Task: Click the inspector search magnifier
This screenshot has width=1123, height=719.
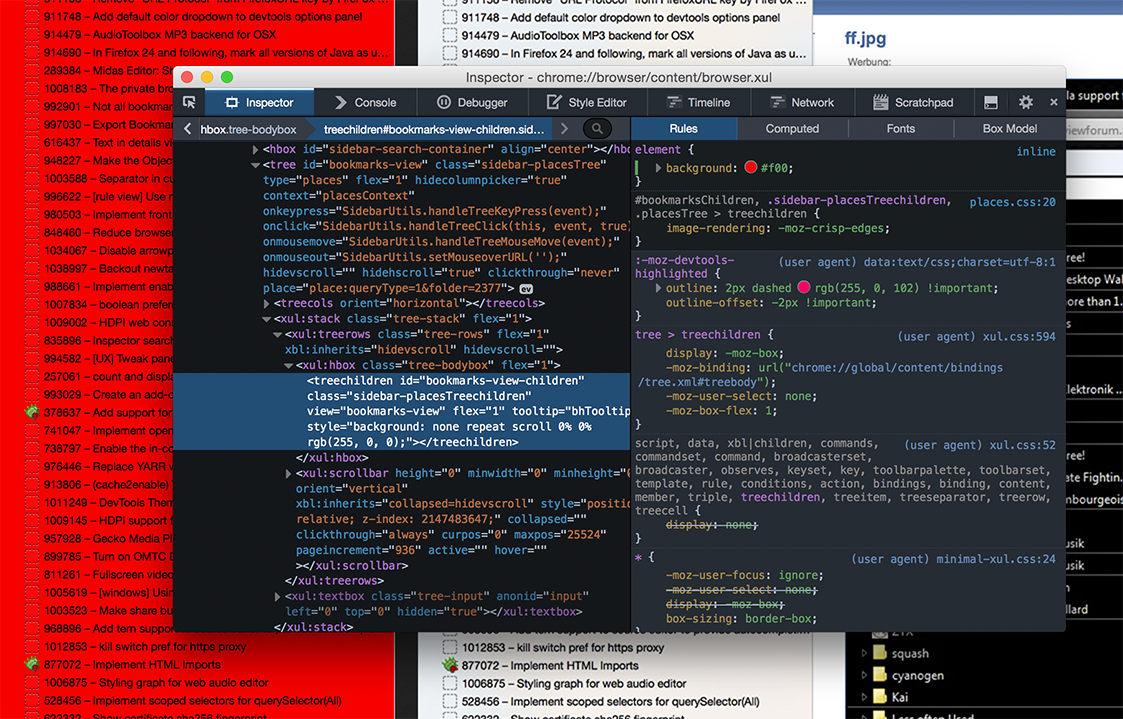Action: [x=597, y=129]
